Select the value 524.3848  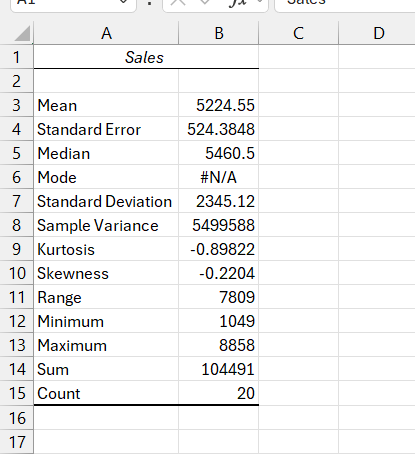tap(219, 129)
